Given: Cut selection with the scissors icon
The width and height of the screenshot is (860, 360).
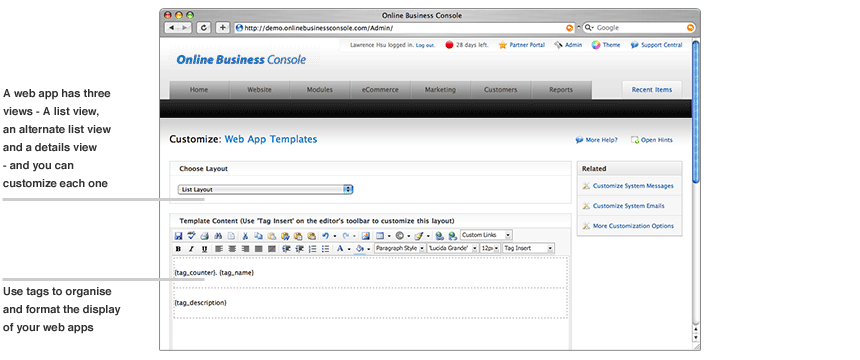Looking at the screenshot, I should pyautogui.click(x=245, y=236).
